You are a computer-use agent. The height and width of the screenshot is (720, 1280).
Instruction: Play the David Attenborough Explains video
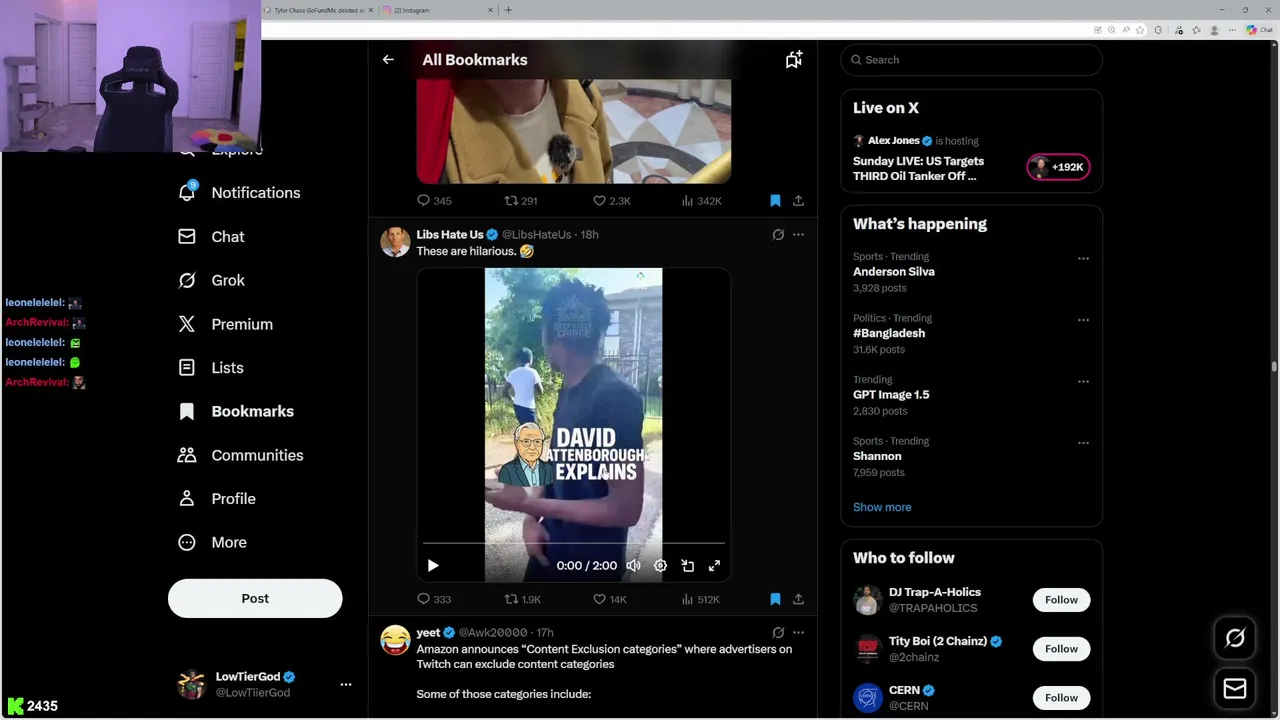pos(433,566)
